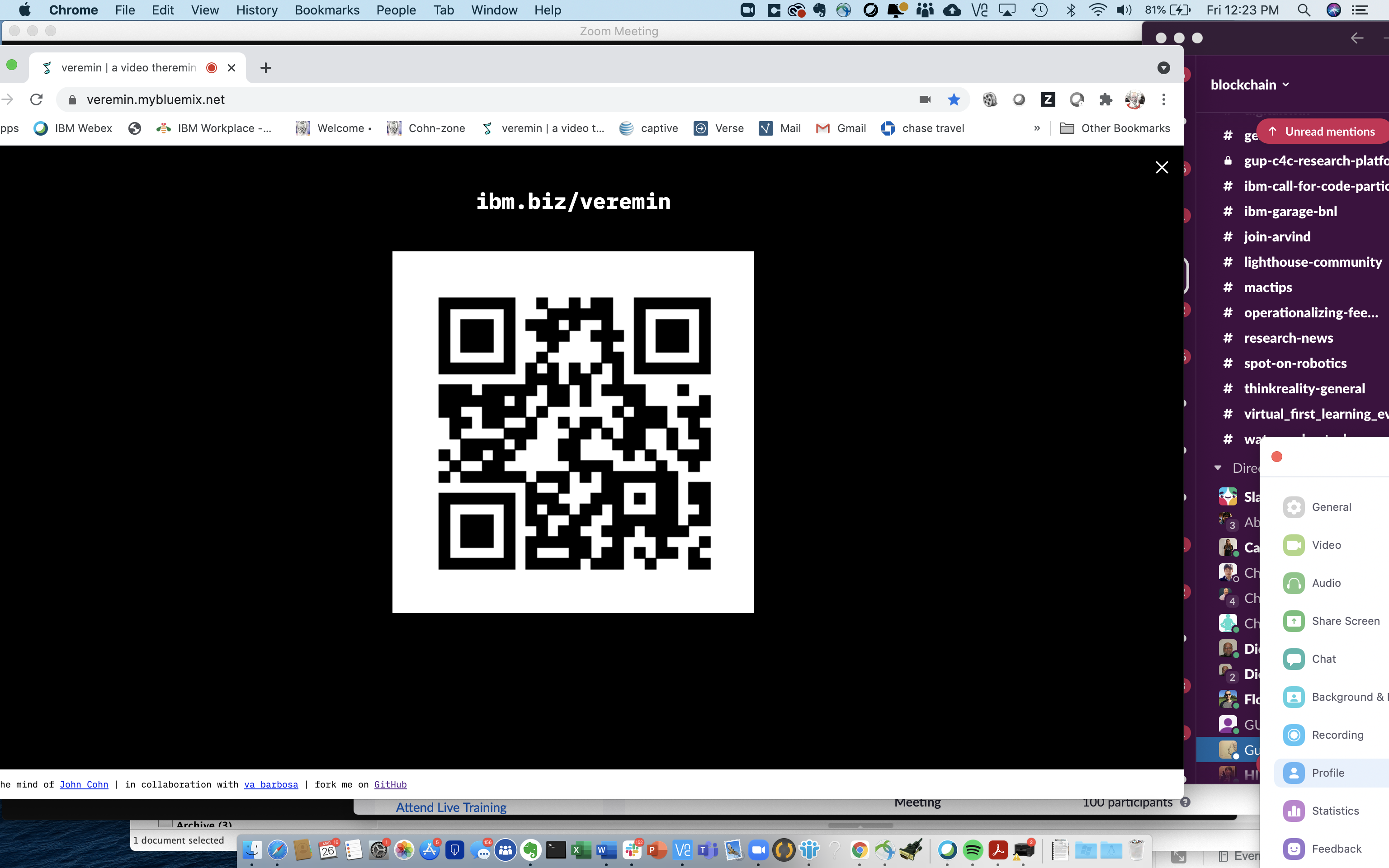This screenshot has width=1389, height=868.
Task: Open Chrome three-dot menu
Action: tap(1163, 100)
